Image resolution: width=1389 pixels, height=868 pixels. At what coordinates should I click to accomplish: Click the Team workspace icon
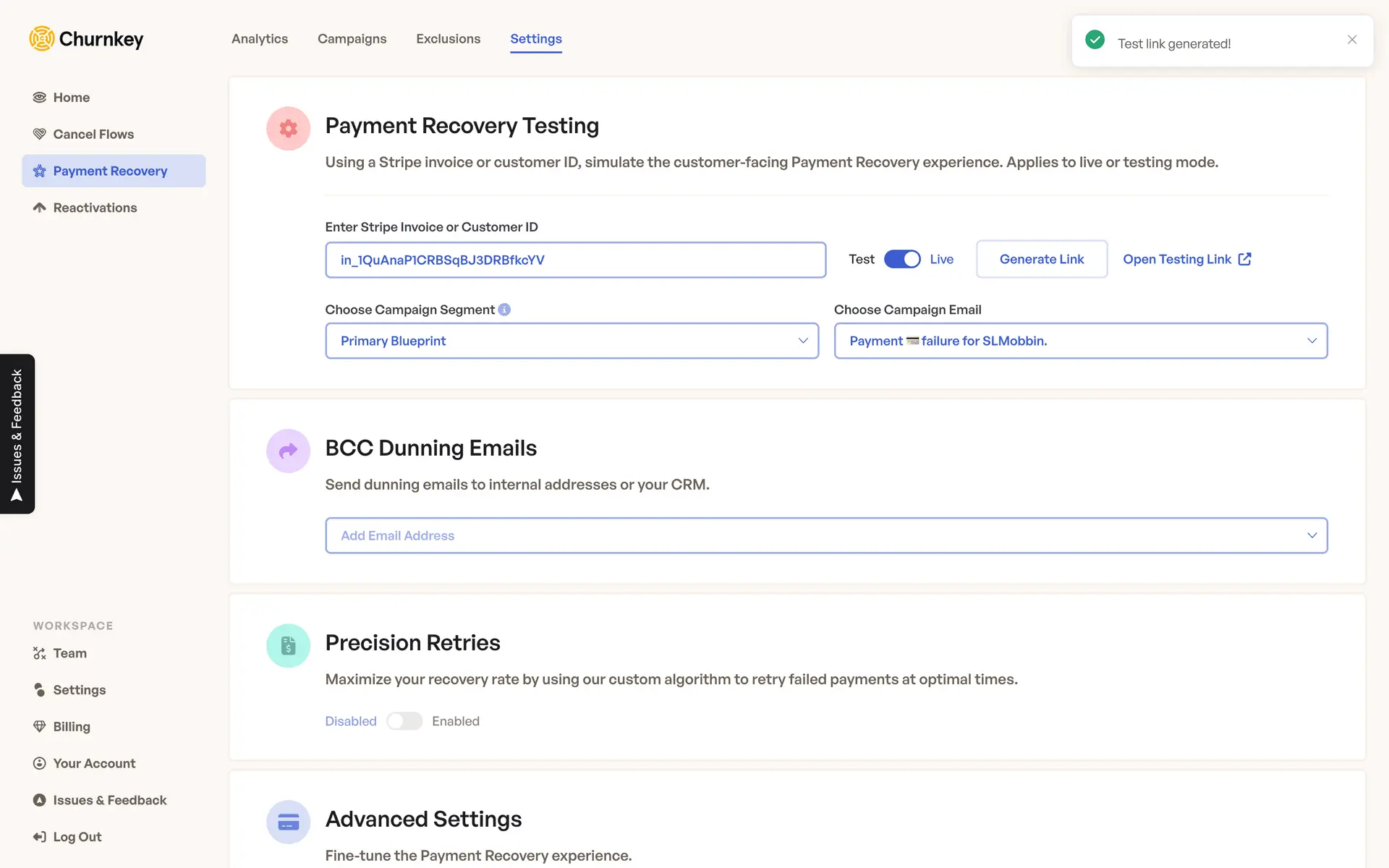[x=40, y=653]
